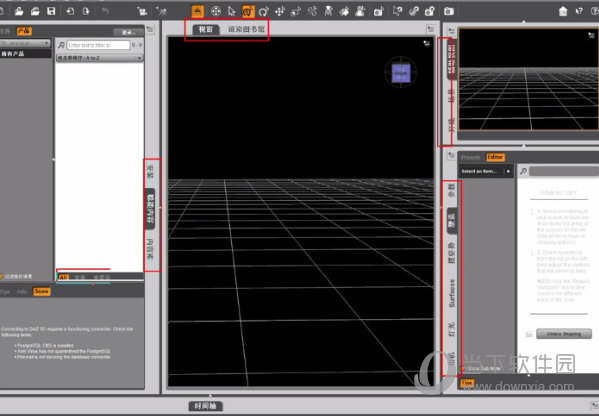Screen dimensions: 599x416
Task: Click the Merge file folder icon
Action: (35, 11)
